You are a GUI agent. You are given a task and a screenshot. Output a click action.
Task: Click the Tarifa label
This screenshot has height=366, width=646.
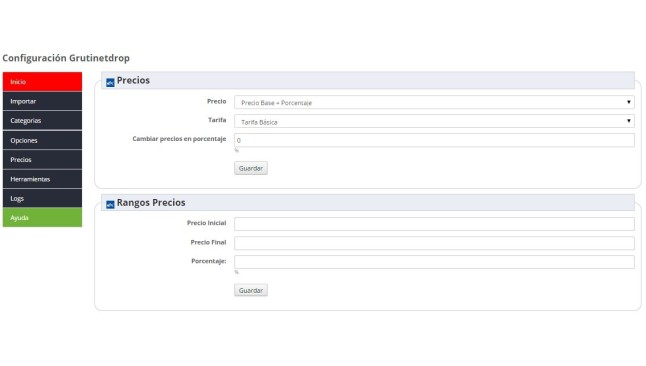pyautogui.click(x=217, y=120)
